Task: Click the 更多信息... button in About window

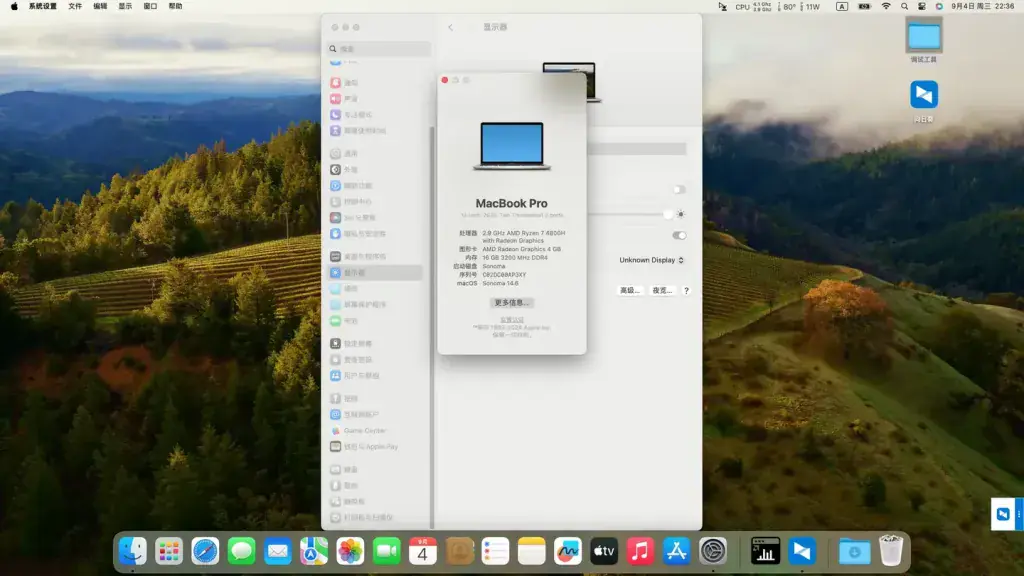Action: tap(512, 303)
